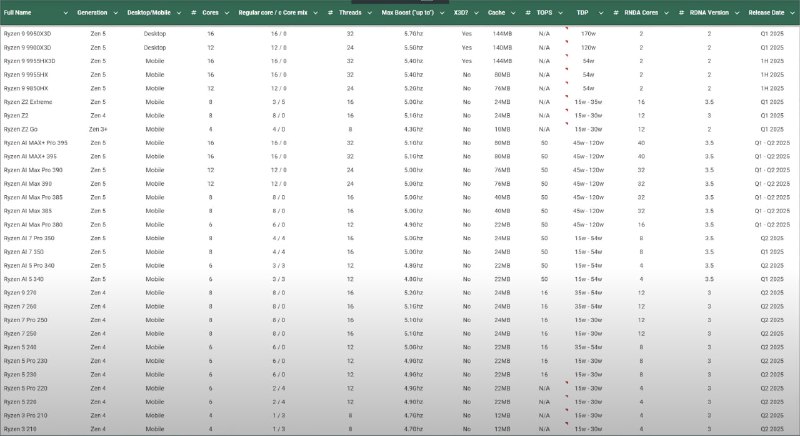This screenshot has width=800, height=436.
Task: Click the Threads cell of Ryzen Z2 Go row
Action: [x=350, y=130]
